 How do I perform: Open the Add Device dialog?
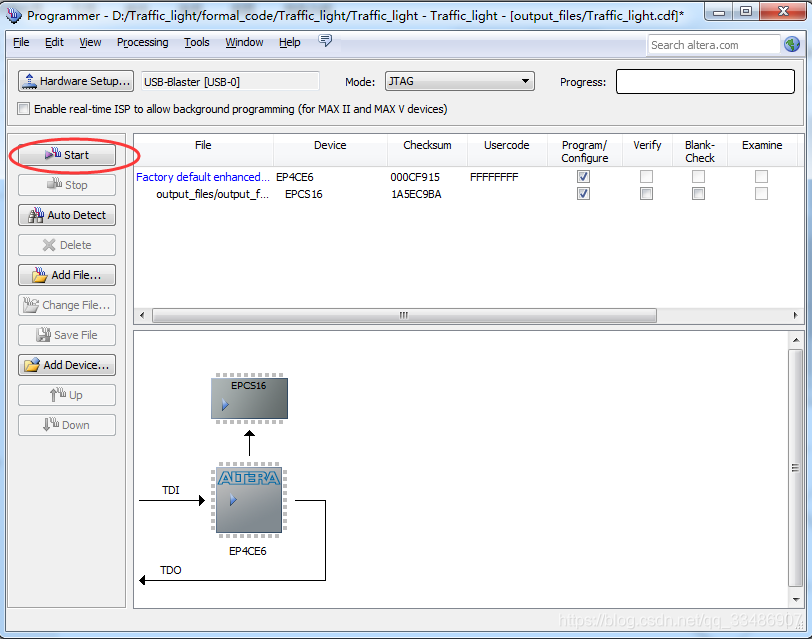pyautogui.click(x=67, y=365)
